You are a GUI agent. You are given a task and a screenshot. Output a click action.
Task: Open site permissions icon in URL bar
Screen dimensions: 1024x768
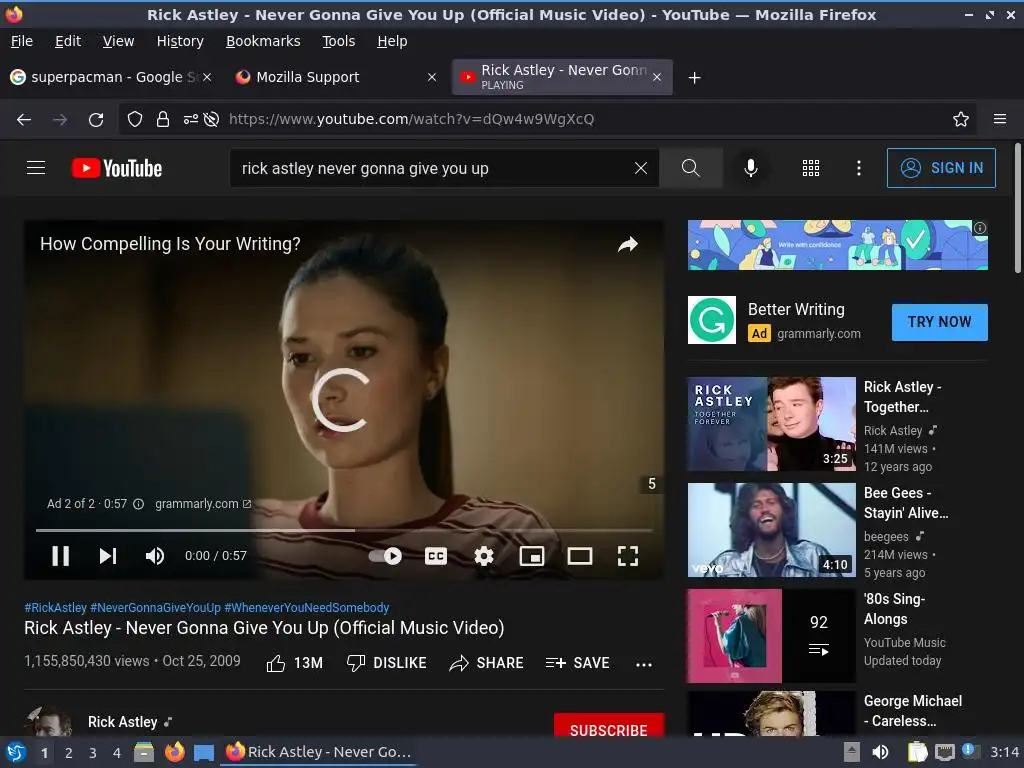tap(191, 119)
